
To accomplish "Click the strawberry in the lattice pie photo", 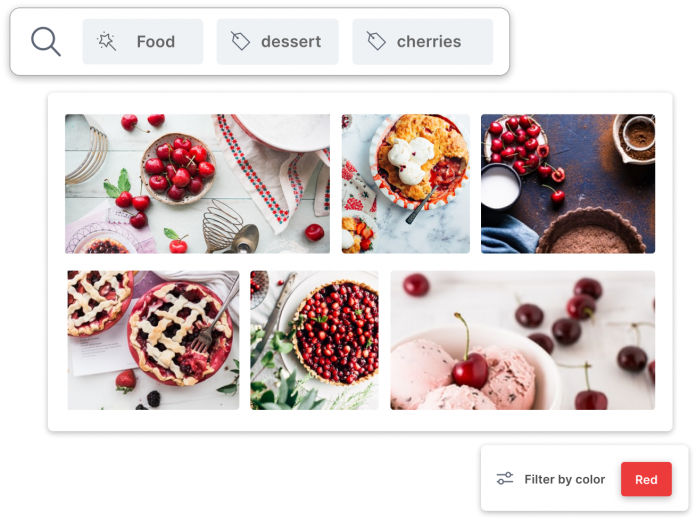I will pyautogui.click(x=125, y=380).
